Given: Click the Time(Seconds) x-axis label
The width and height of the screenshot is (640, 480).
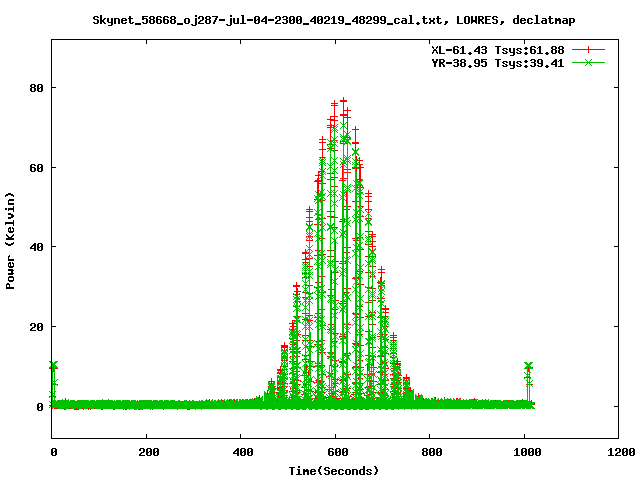Looking at the screenshot, I should click(333, 471).
